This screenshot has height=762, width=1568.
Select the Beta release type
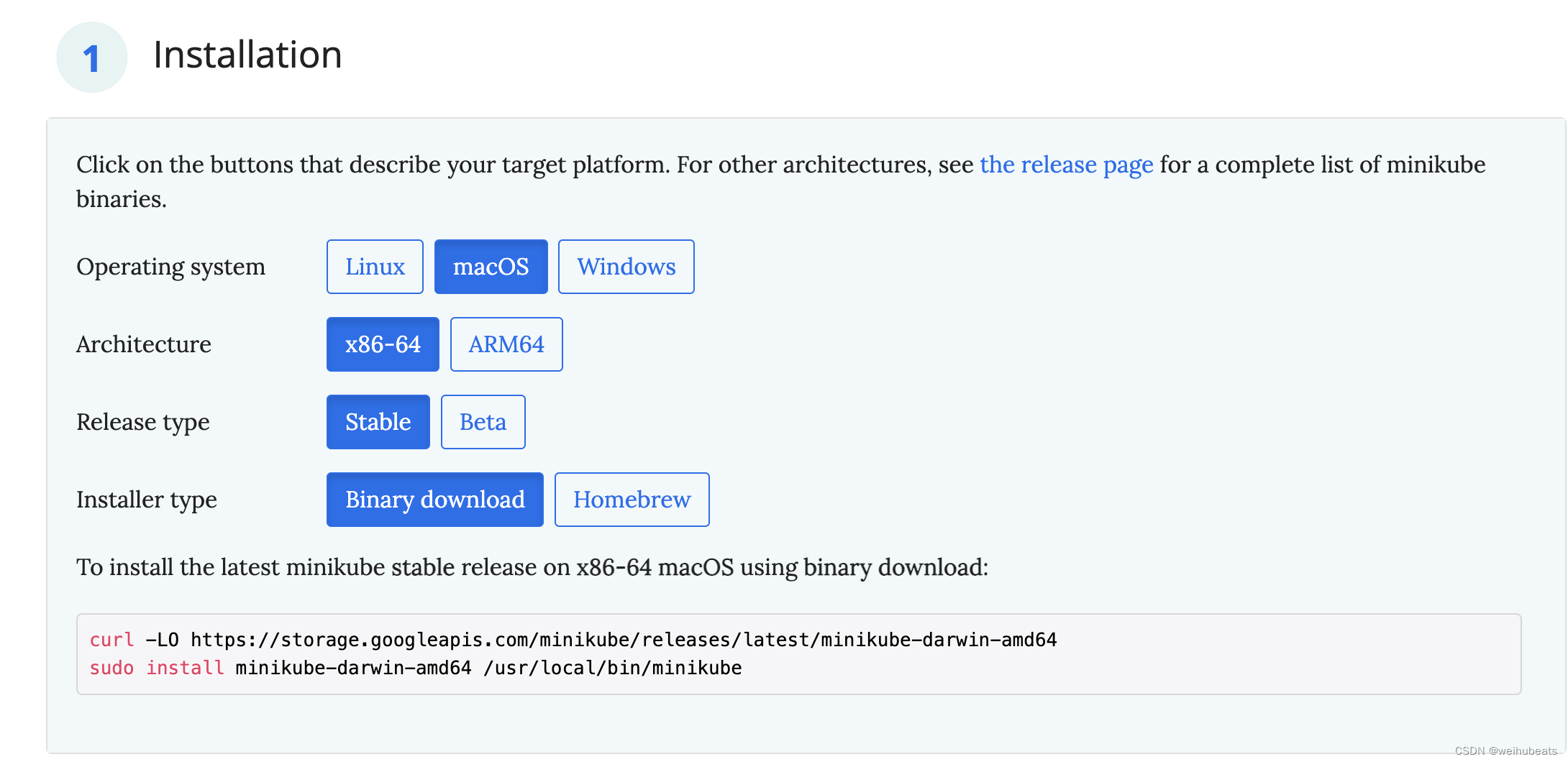pyautogui.click(x=483, y=422)
